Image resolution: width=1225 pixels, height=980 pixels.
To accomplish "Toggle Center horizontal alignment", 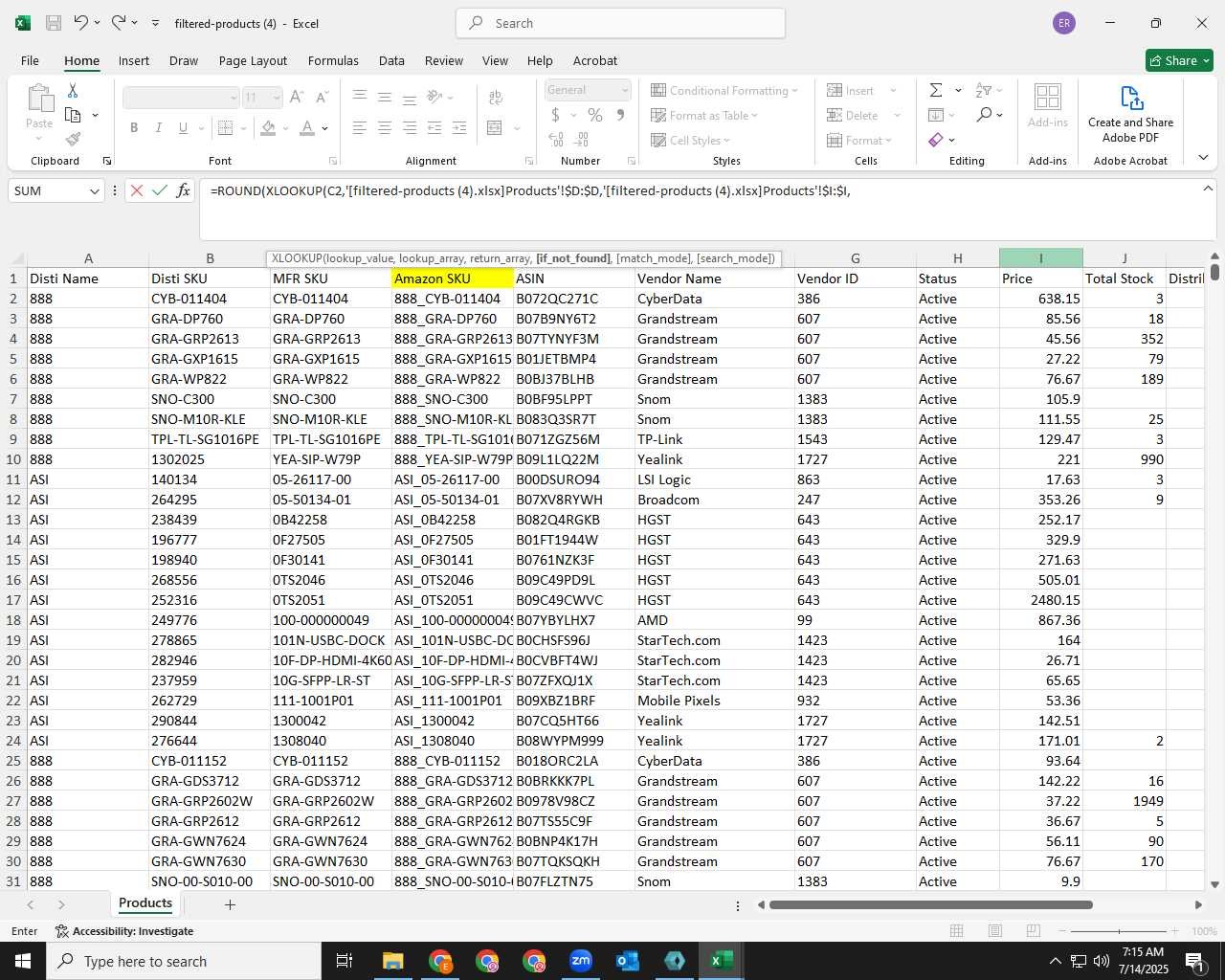I will pos(385,127).
